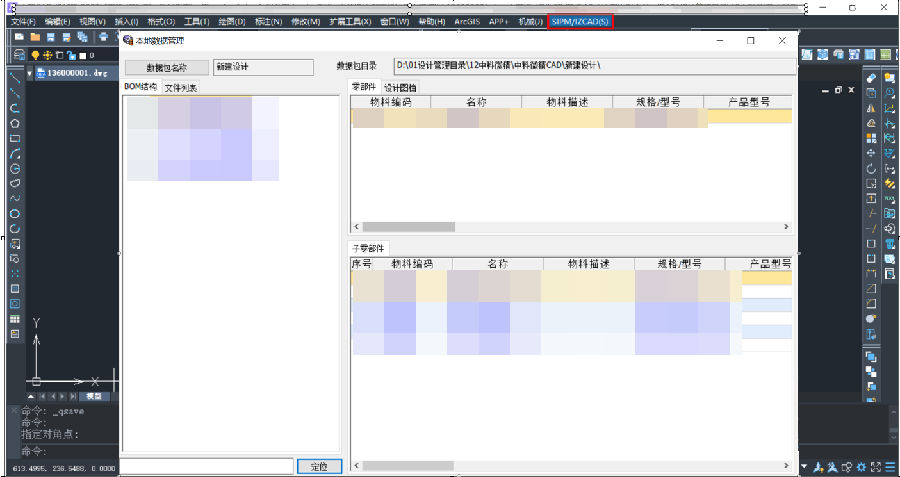This screenshot has width=900, height=477.
Task: Click the Bring to front draw order icon
Action: tap(871, 356)
